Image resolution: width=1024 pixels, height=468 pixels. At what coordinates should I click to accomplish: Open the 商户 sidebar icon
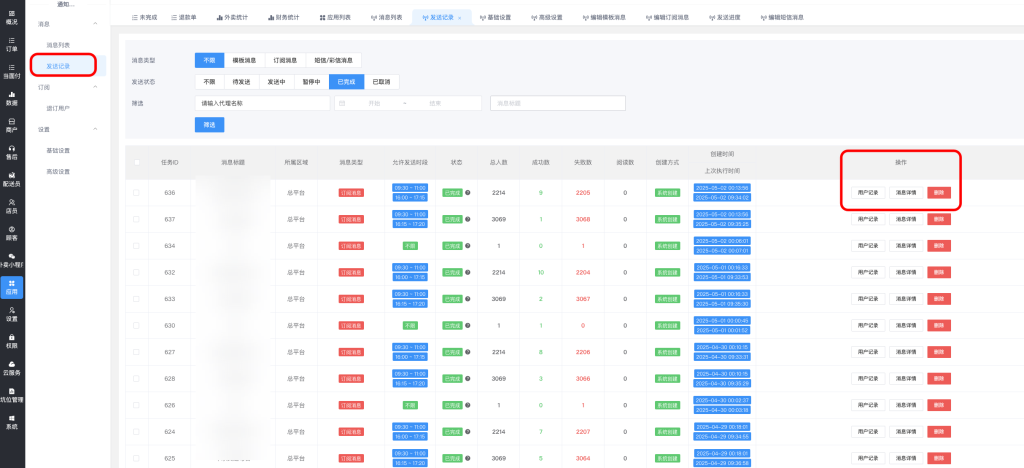[11, 124]
